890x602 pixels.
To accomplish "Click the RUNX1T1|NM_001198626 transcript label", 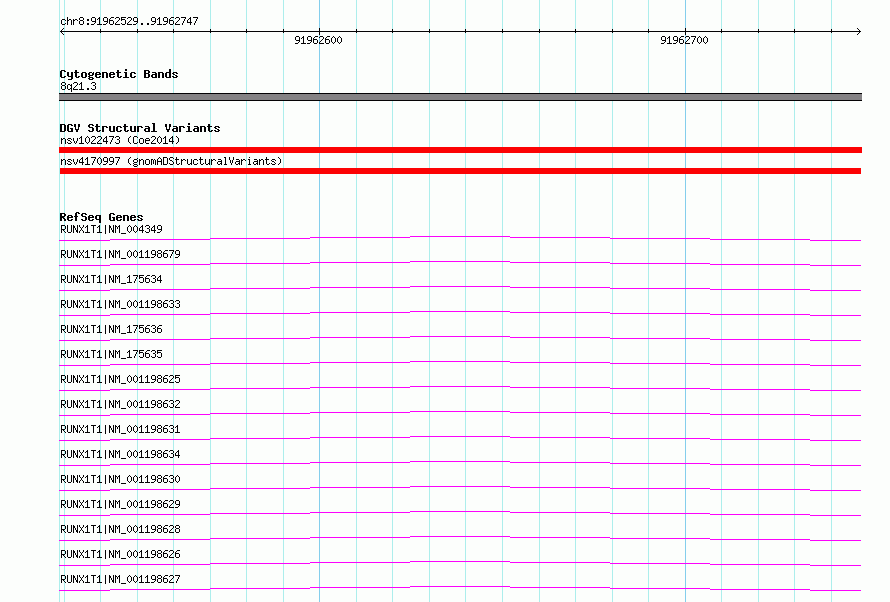I will tap(120, 554).
